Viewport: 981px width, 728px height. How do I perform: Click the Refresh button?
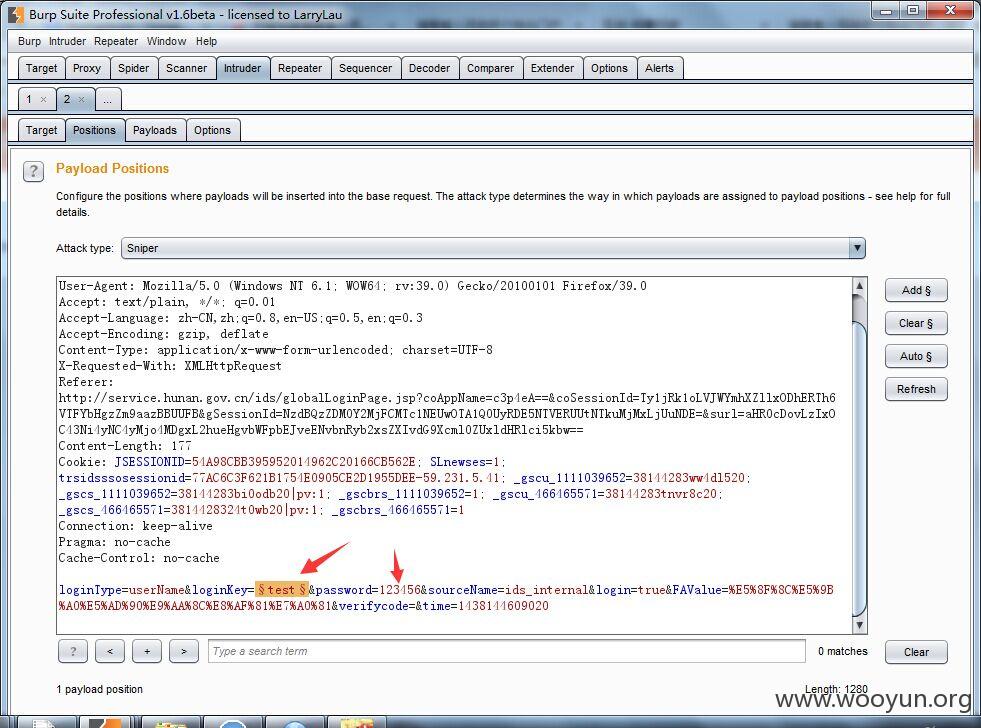pyautogui.click(x=916, y=389)
